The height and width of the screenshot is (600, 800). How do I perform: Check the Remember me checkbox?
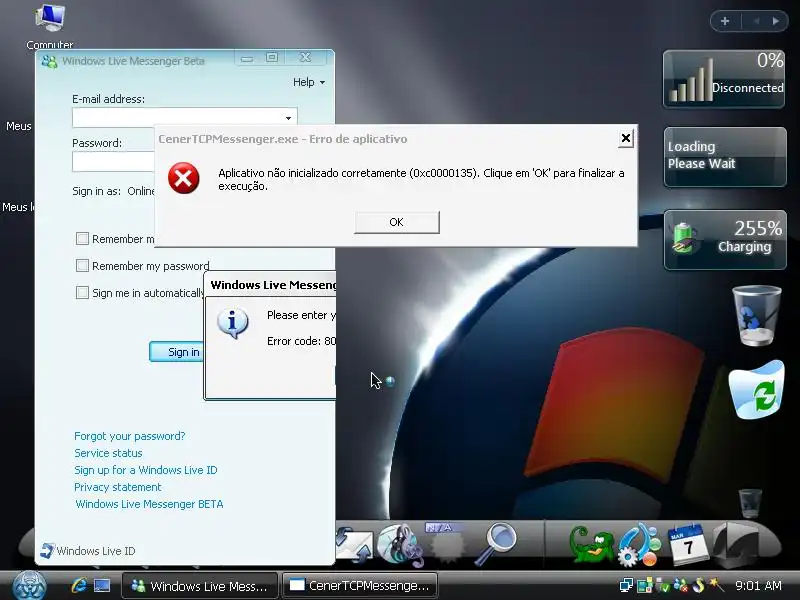point(82,239)
